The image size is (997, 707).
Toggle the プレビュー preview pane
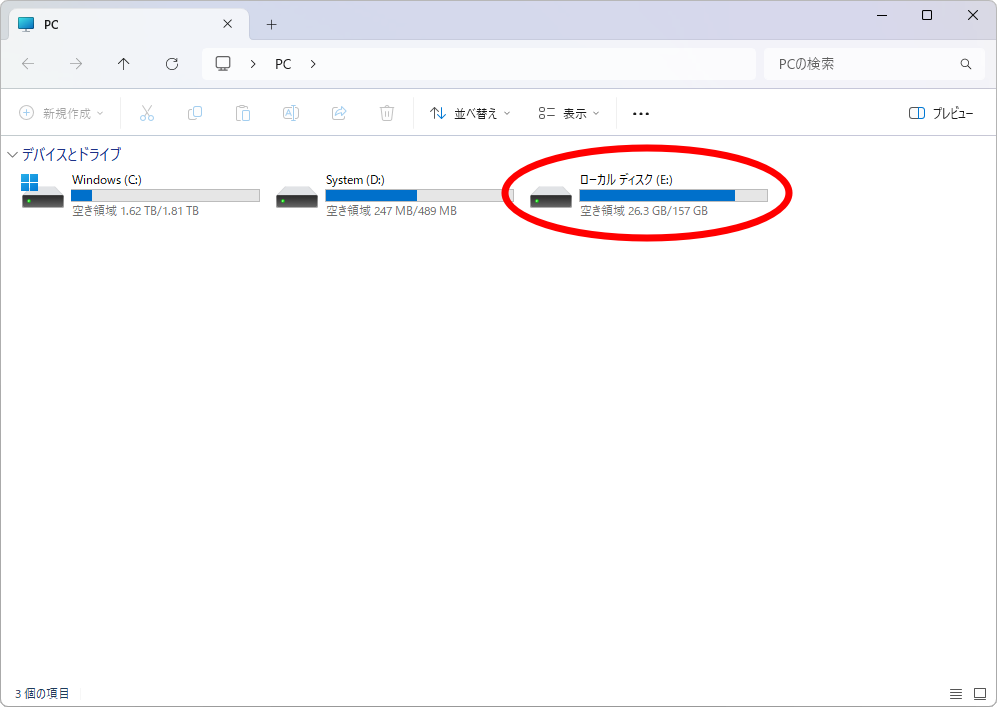(x=941, y=113)
